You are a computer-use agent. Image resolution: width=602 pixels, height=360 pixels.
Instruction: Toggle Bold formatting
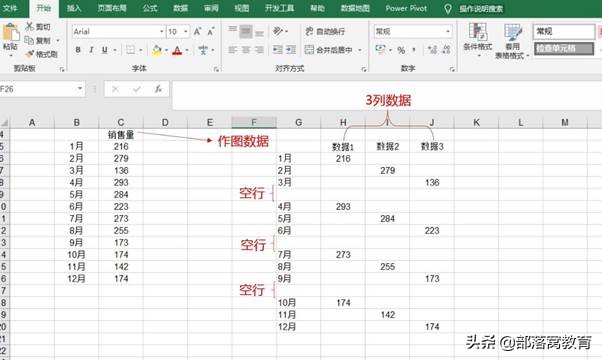(x=78, y=50)
